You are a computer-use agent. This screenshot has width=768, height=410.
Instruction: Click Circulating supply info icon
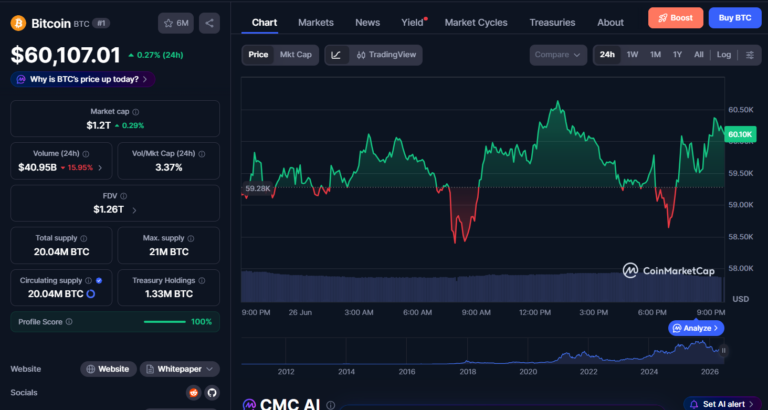pyautogui.click(x=88, y=281)
